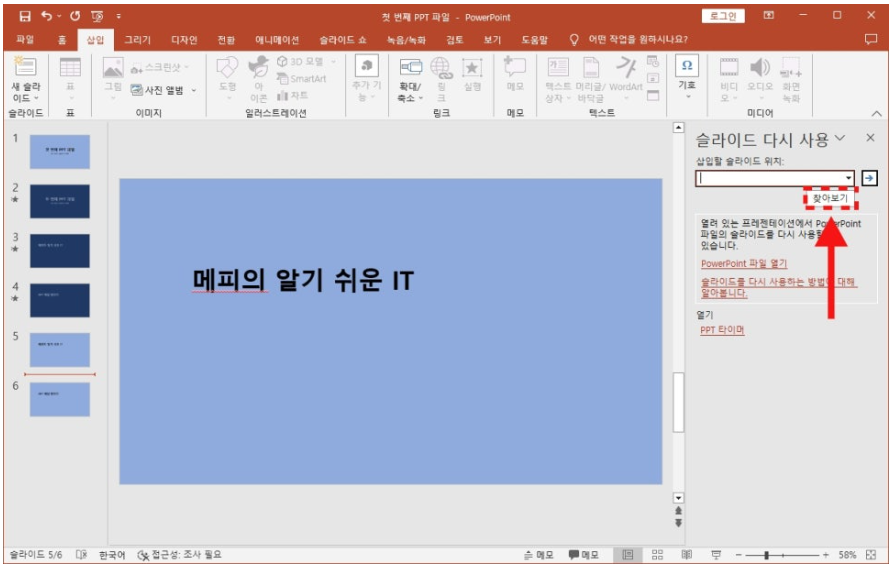Click the 비디오 (Video) icon
The image size is (891, 565).
tap(728, 67)
